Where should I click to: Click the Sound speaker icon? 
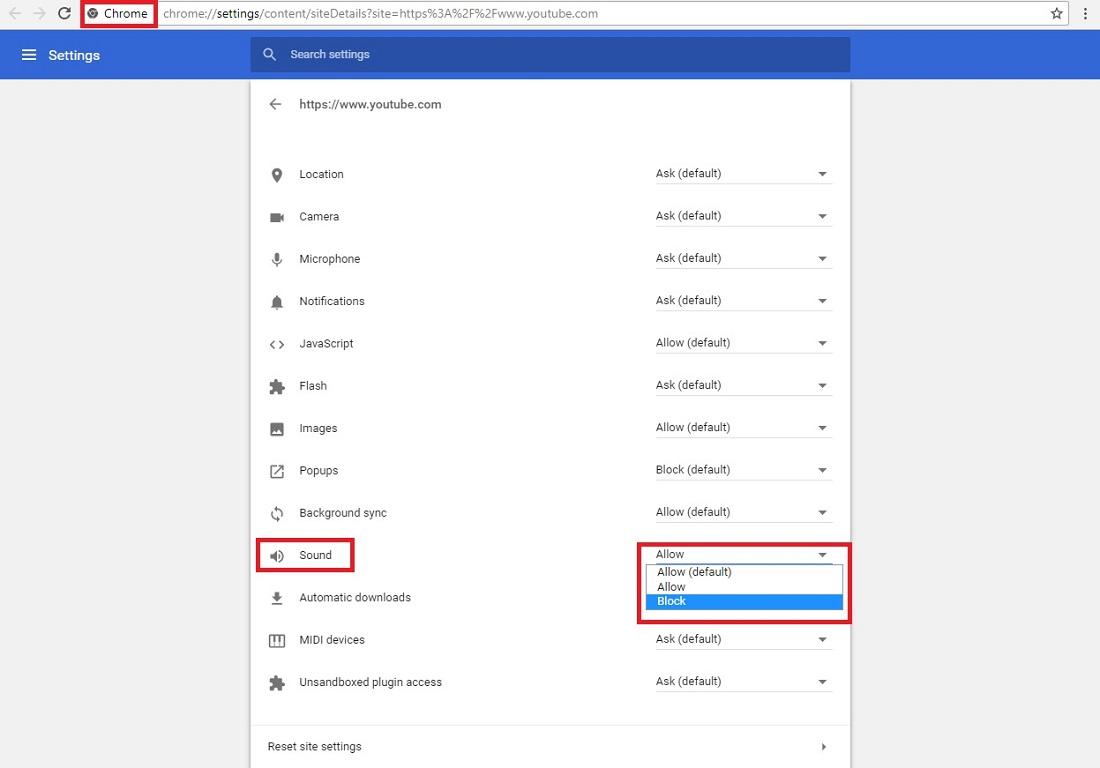[x=277, y=555]
